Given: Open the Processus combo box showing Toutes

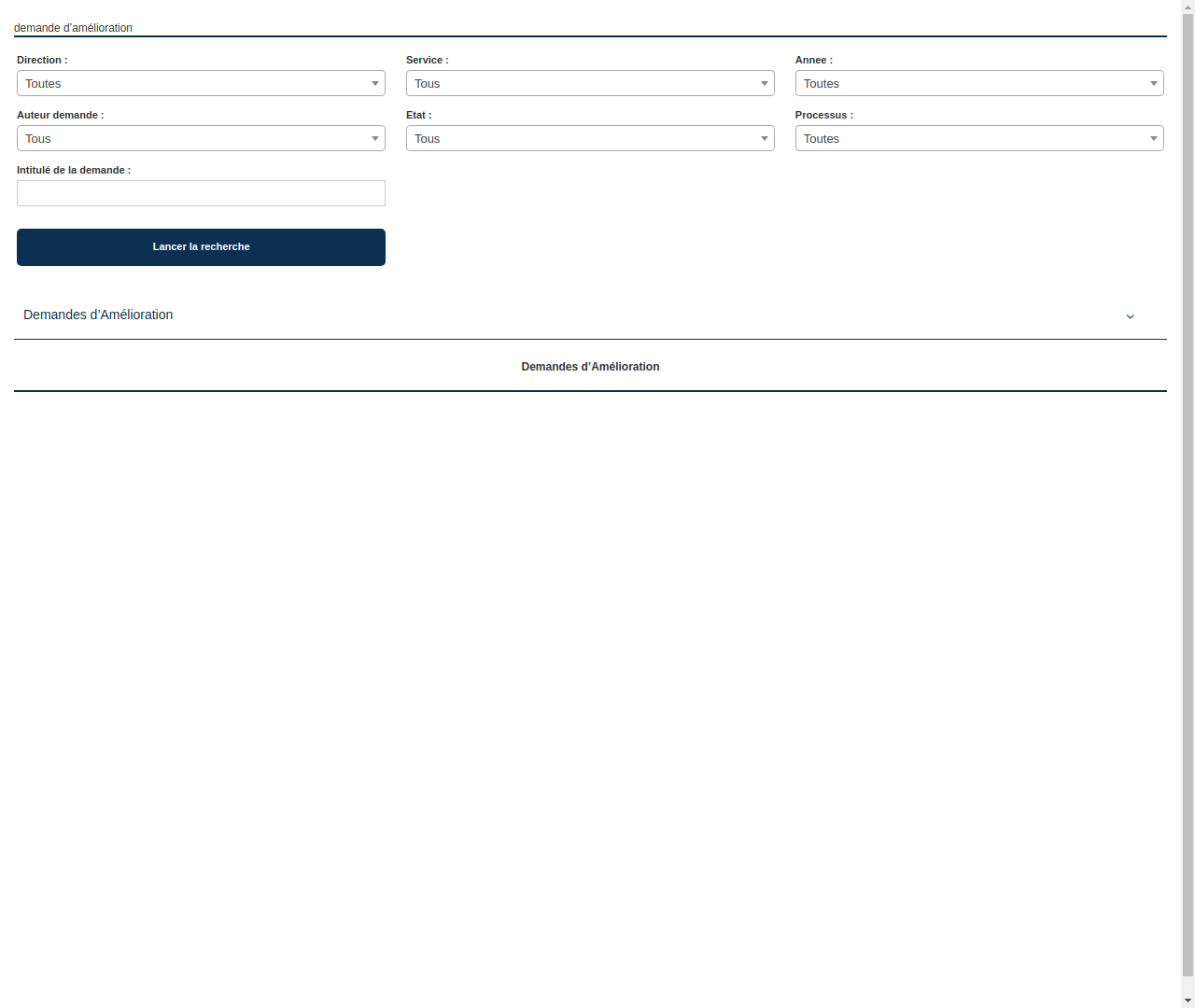Looking at the screenshot, I should 979,138.
